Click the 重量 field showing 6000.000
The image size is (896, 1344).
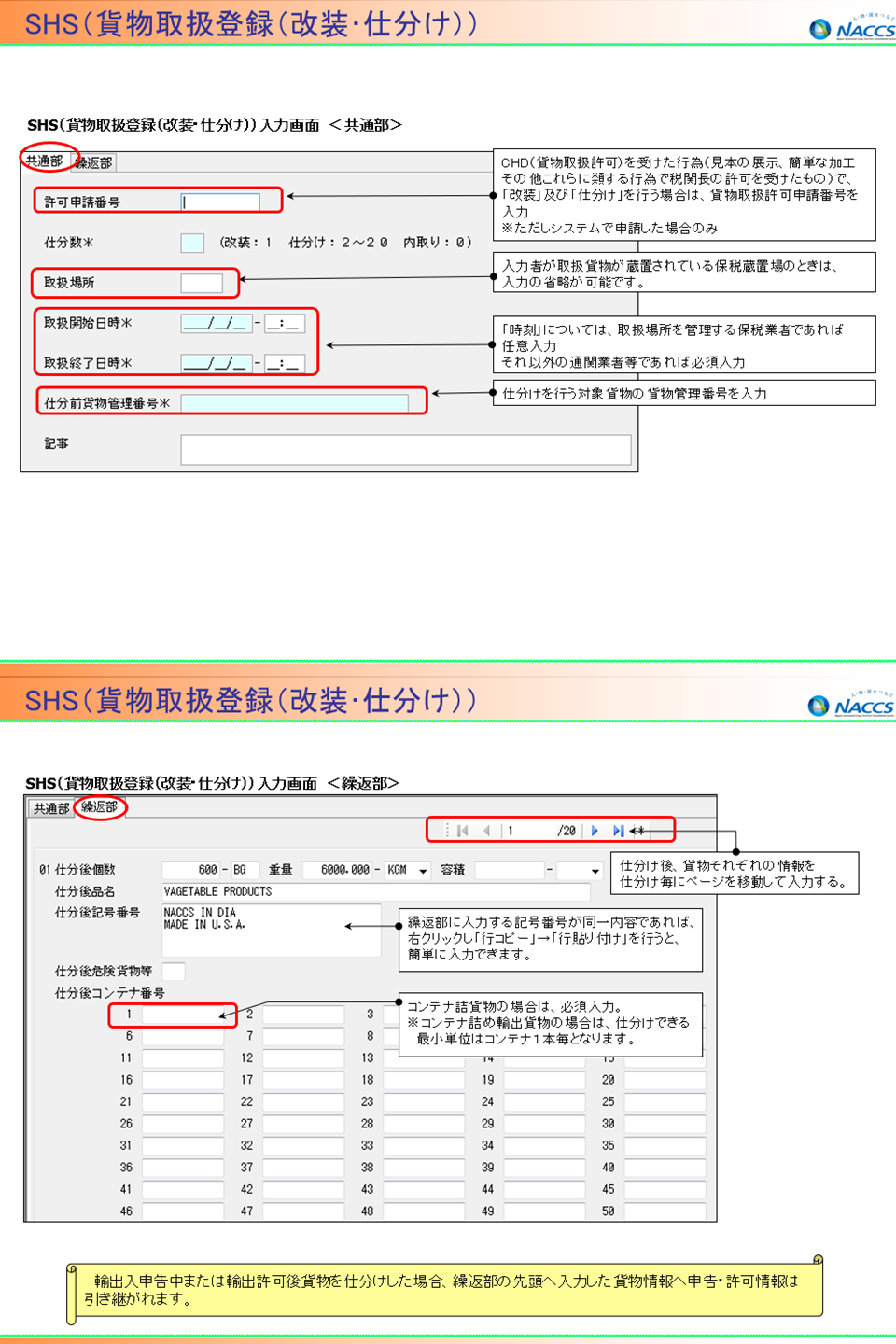point(339,870)
